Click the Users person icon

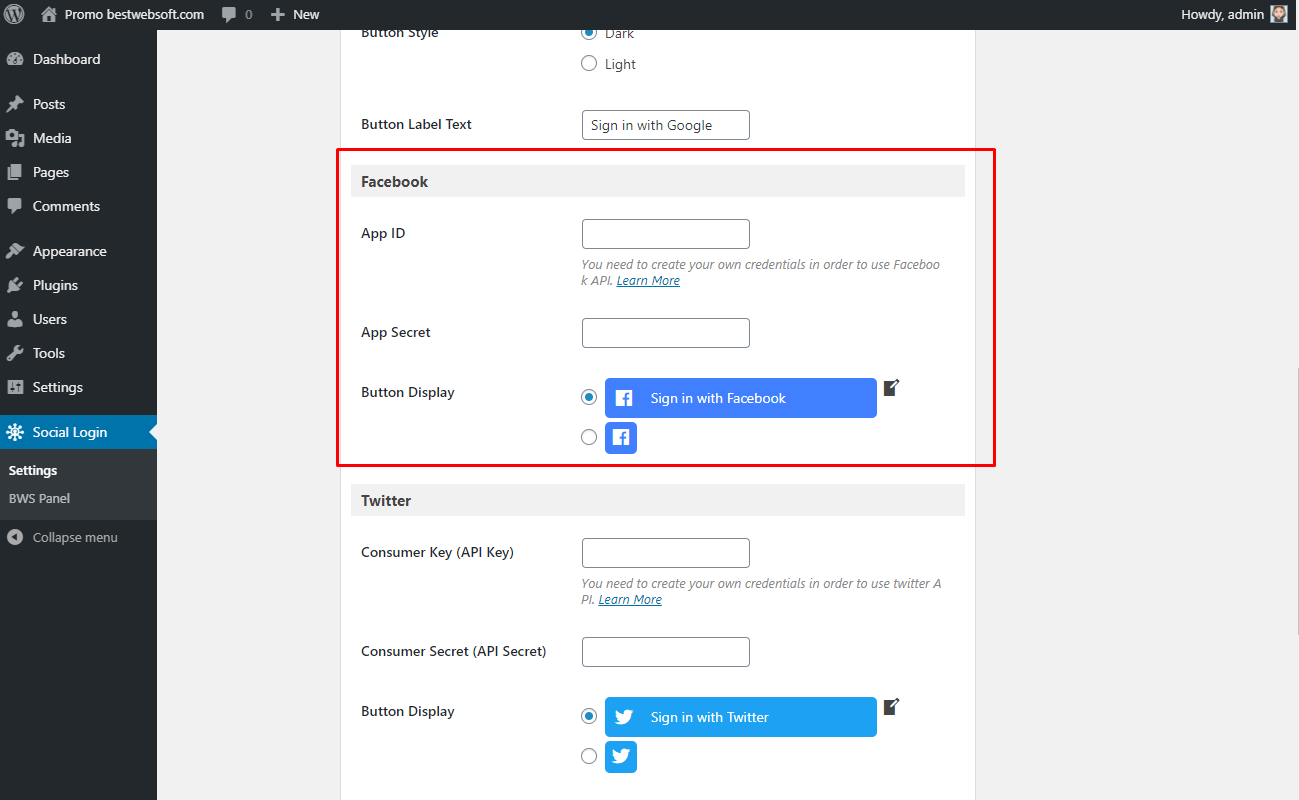click(15, 319)
